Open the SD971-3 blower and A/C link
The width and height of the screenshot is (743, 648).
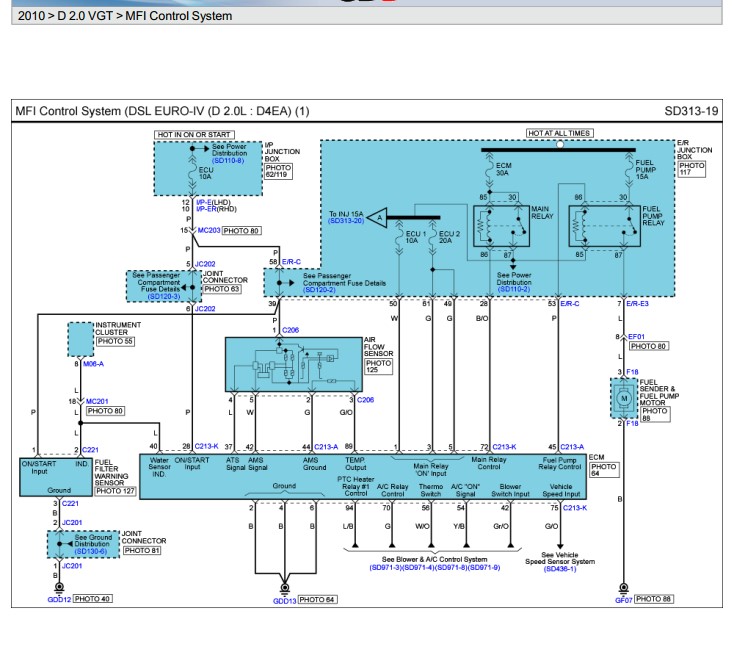[x=385, y=568]
